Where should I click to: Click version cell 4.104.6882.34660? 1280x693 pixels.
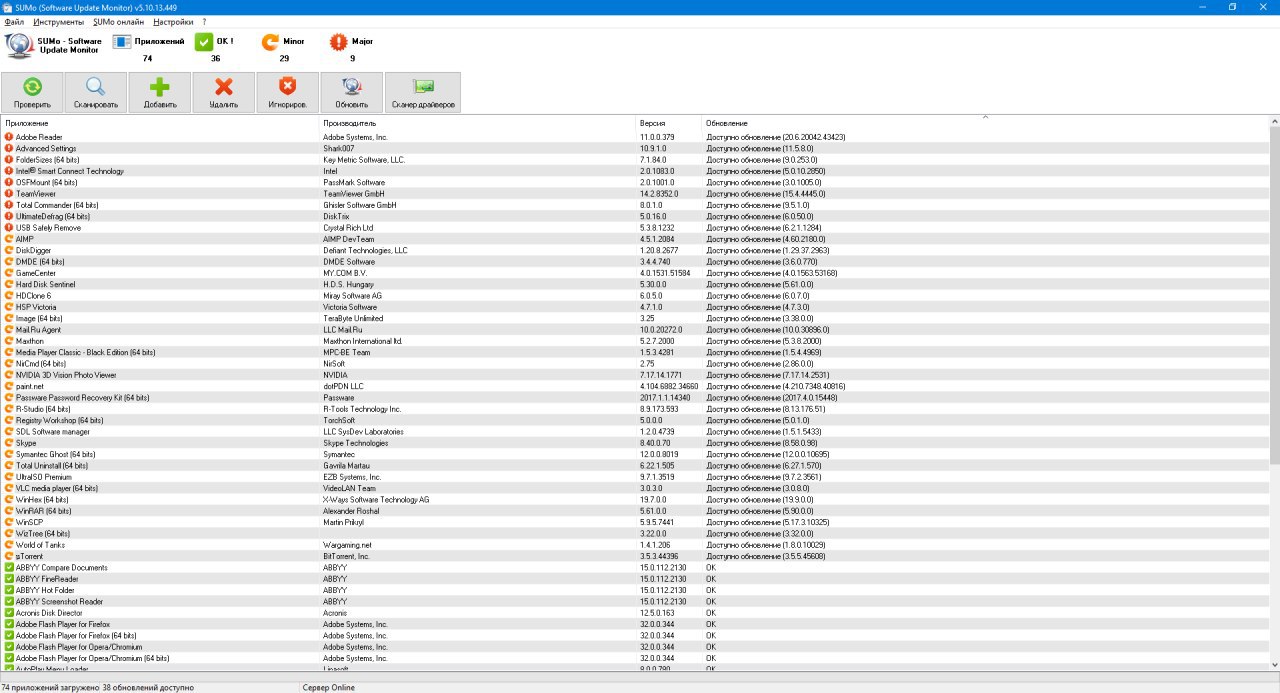coord(669,386)
